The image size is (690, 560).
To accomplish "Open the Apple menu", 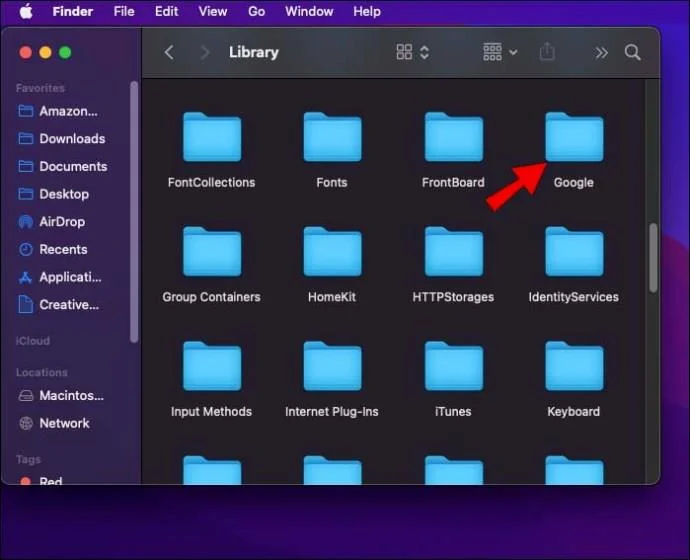I will click(26, 11).
